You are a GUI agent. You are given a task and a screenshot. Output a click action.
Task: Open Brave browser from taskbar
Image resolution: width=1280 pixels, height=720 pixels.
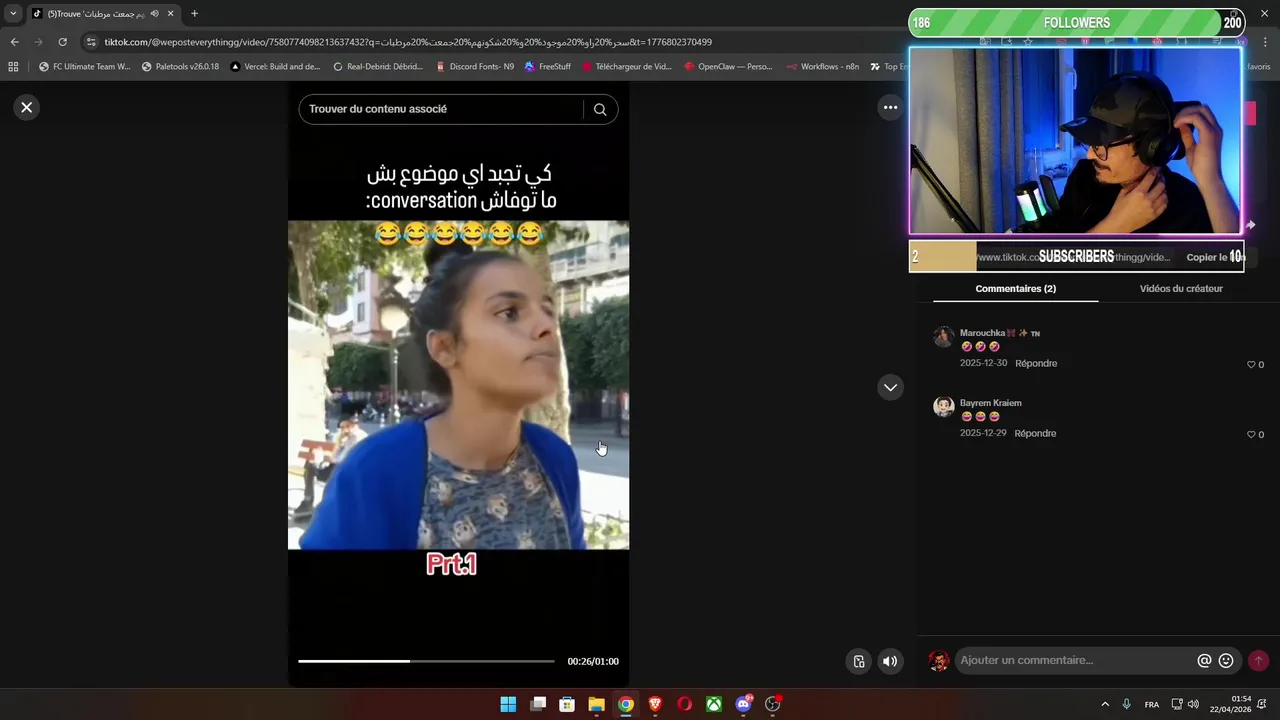coord(655,704)
